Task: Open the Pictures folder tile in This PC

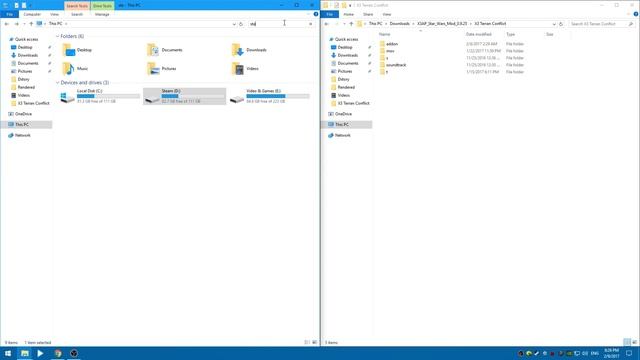Action: coord(162,69)
